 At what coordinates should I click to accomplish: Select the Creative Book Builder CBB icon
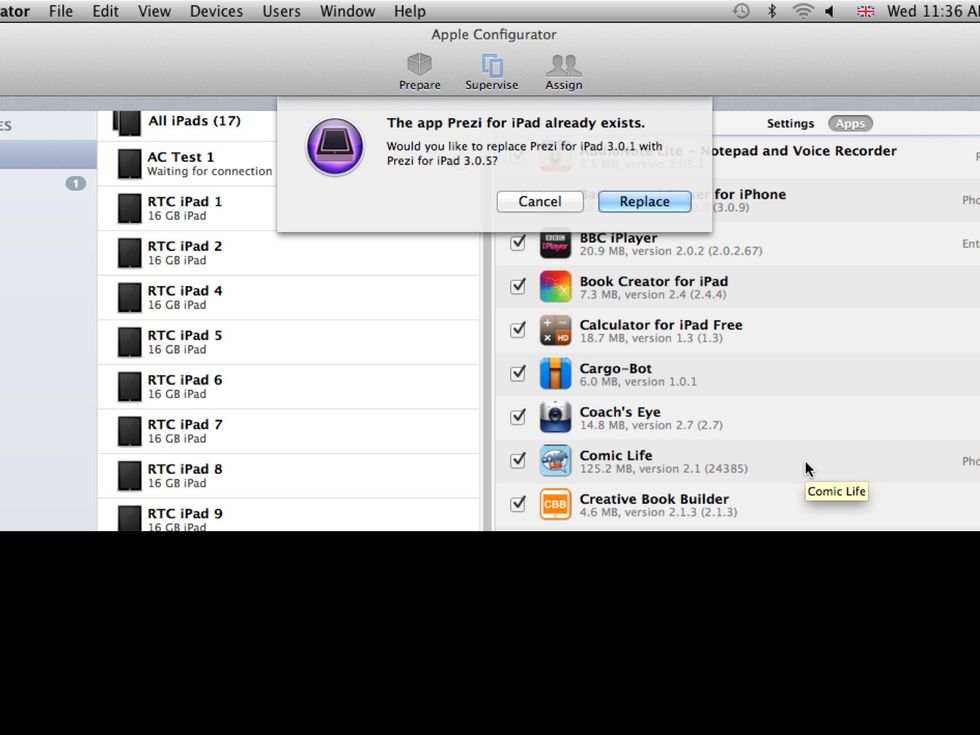pos(555,504)
